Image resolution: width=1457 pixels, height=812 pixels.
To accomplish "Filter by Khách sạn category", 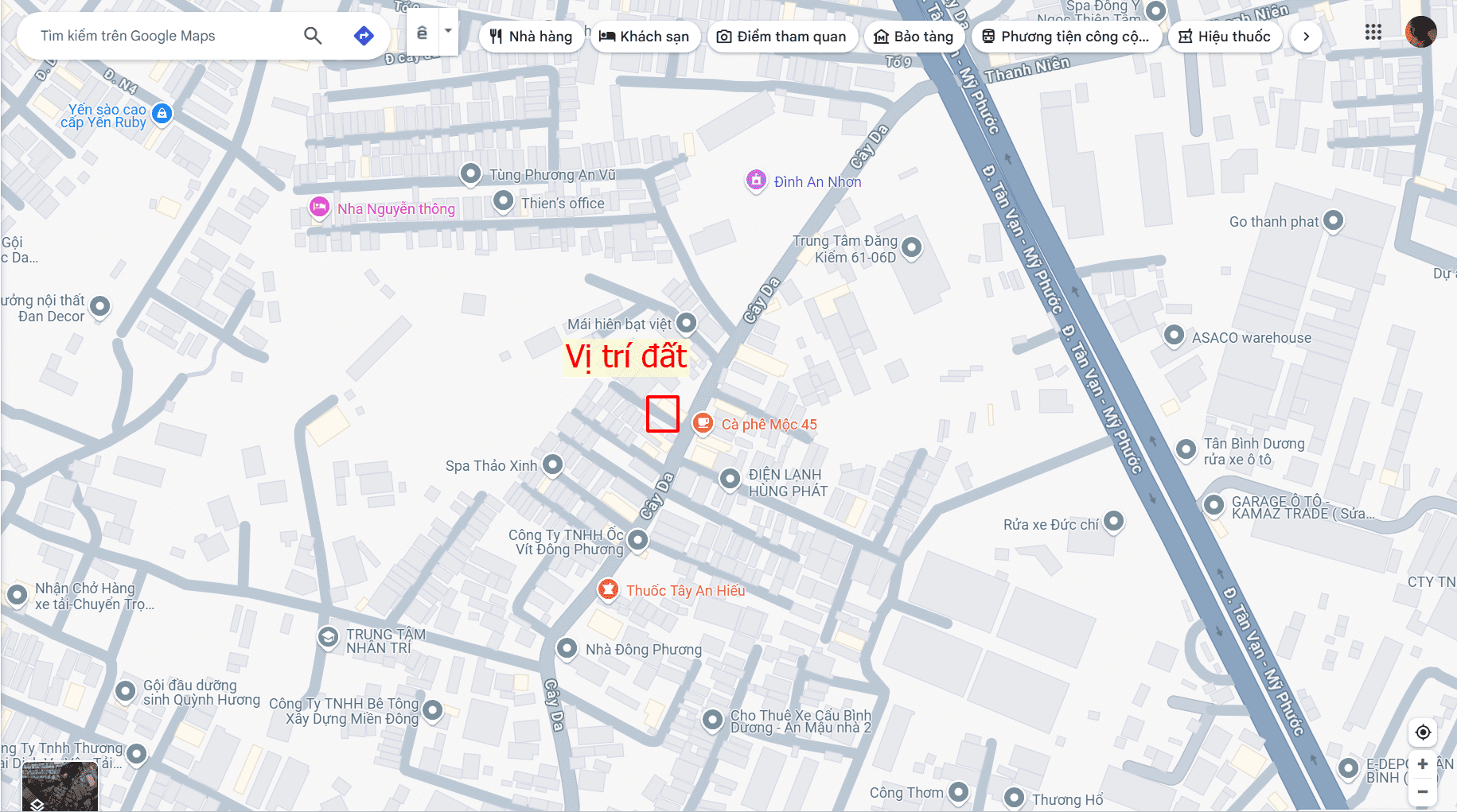I will pos(645,37).
